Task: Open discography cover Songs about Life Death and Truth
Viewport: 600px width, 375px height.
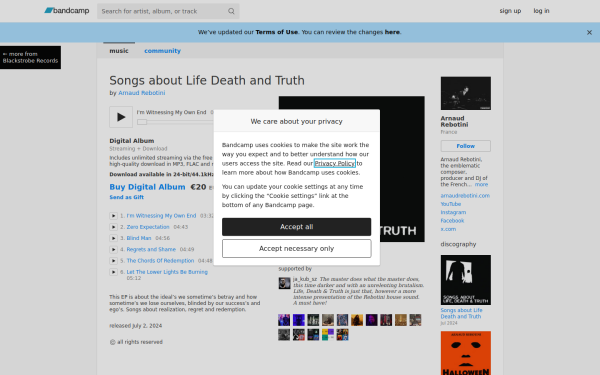Action: coord(466,280)
